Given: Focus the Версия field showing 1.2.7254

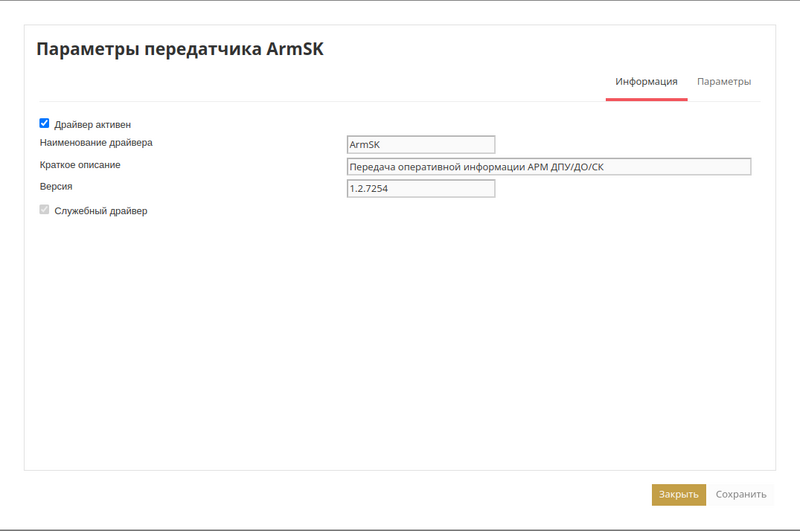Looking at the screenshot, I should 420,188.
